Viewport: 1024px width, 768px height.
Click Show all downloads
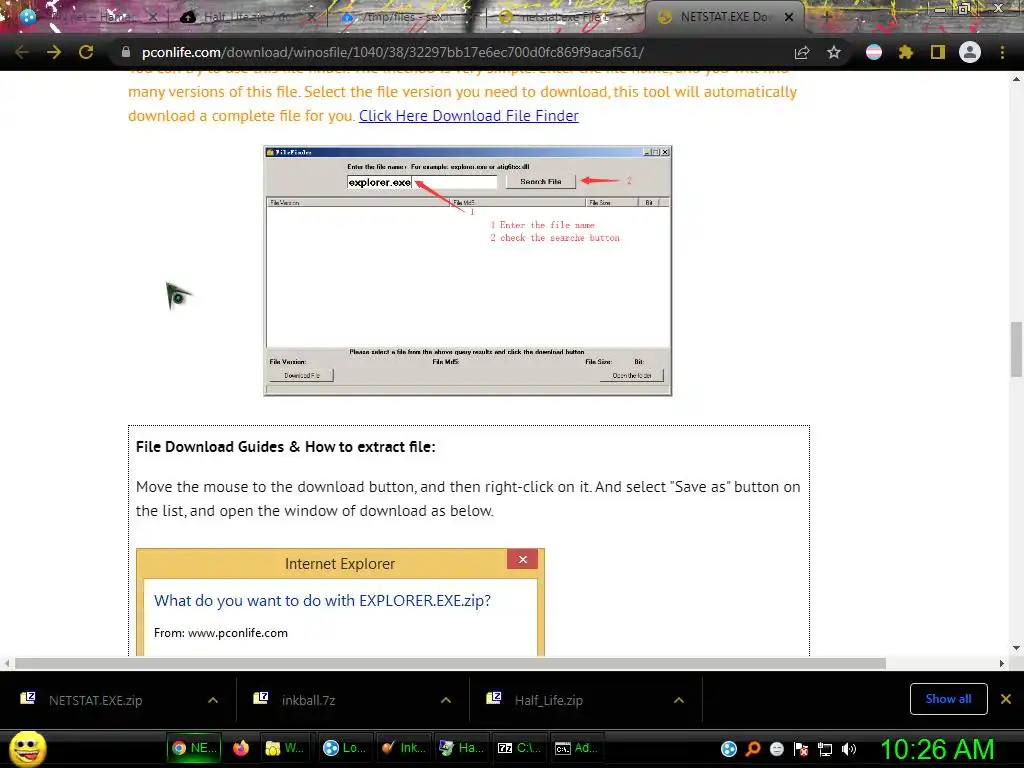[948, 699]
